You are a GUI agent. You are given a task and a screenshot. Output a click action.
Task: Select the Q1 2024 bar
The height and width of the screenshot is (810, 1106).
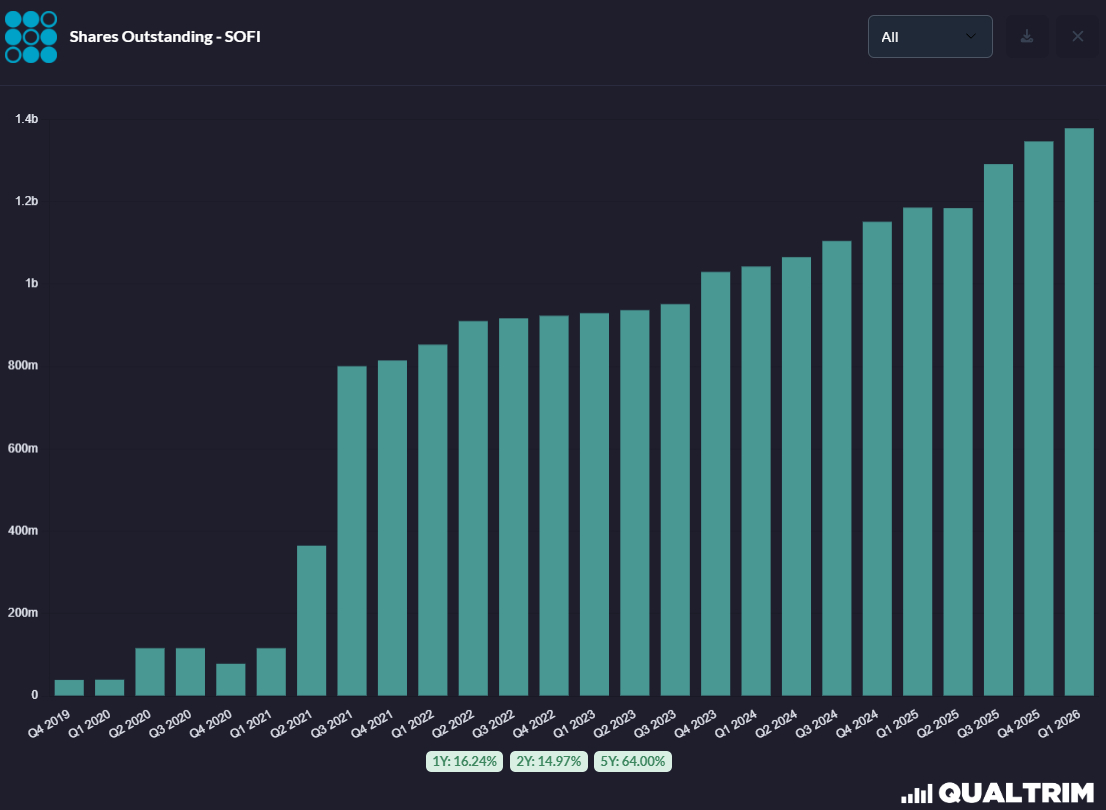[756, 481]
